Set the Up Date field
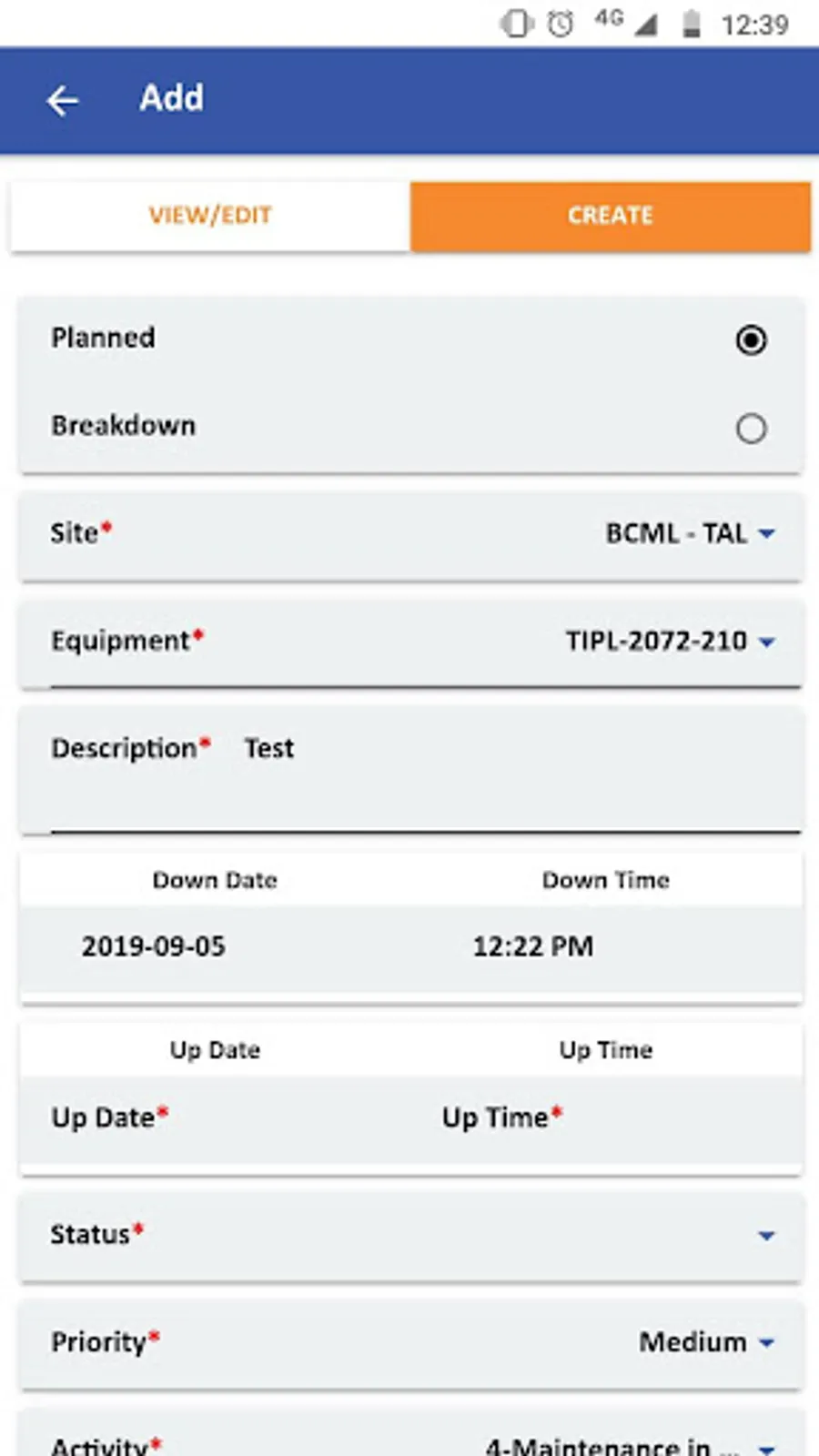819x1456 pixels. (x=110, y=1117)
